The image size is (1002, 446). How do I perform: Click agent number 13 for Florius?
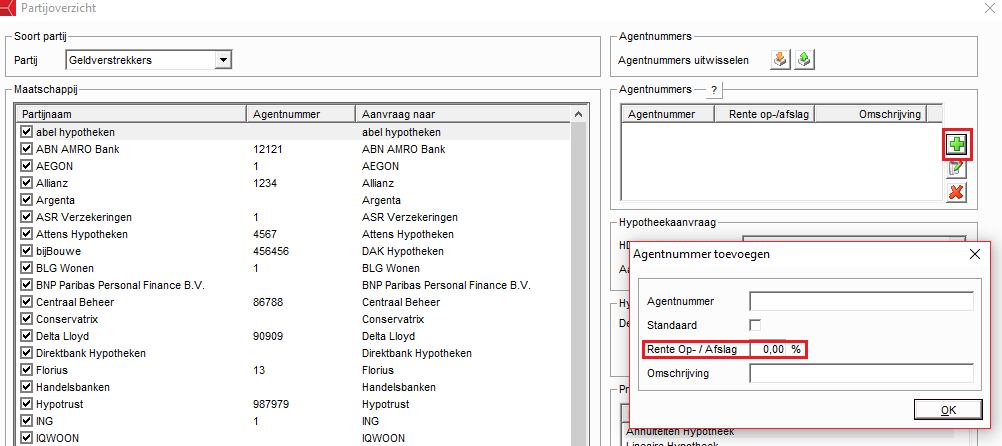click(x=259, y=370)
